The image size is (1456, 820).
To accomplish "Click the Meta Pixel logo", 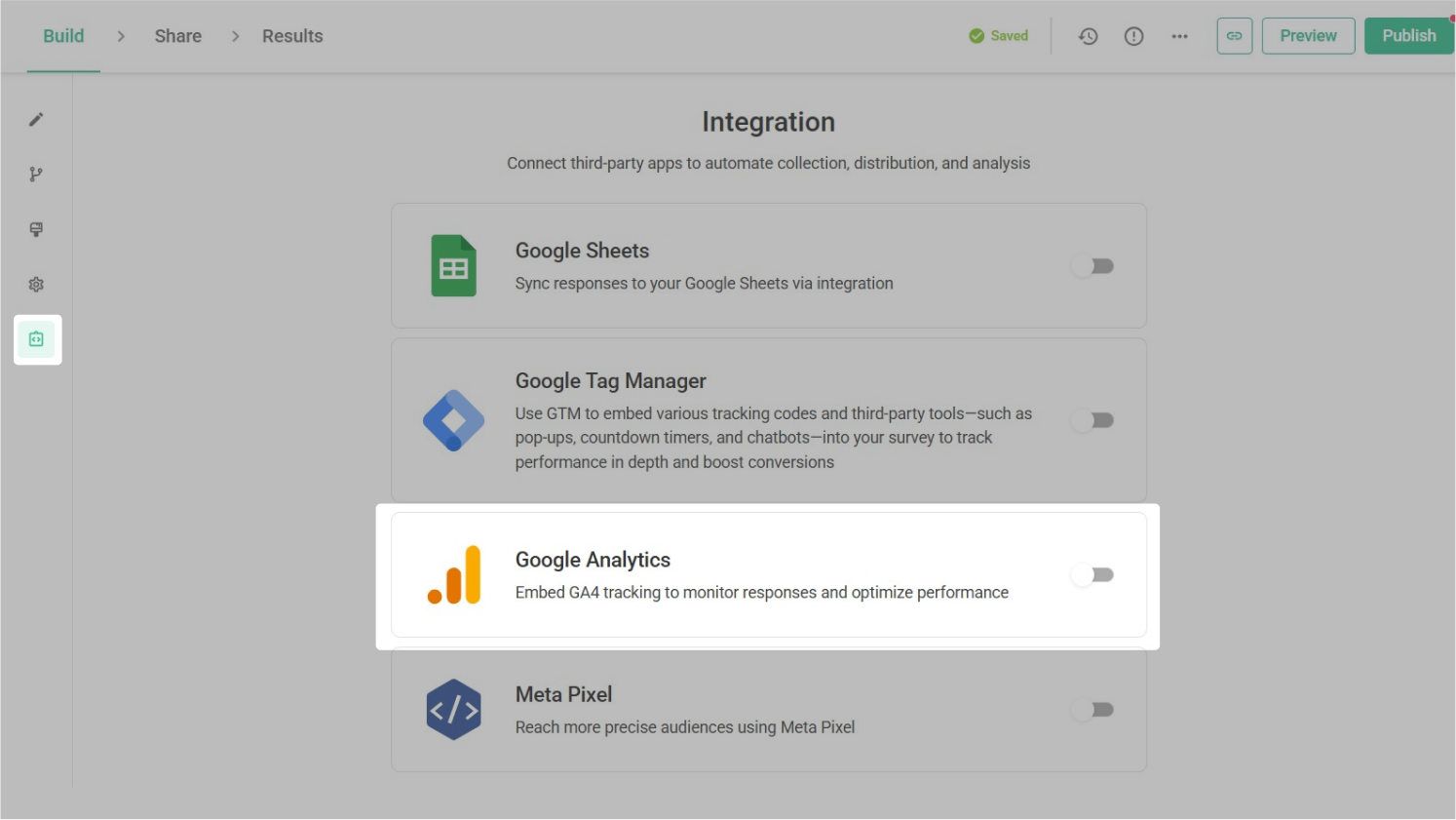I will point(454,709).
